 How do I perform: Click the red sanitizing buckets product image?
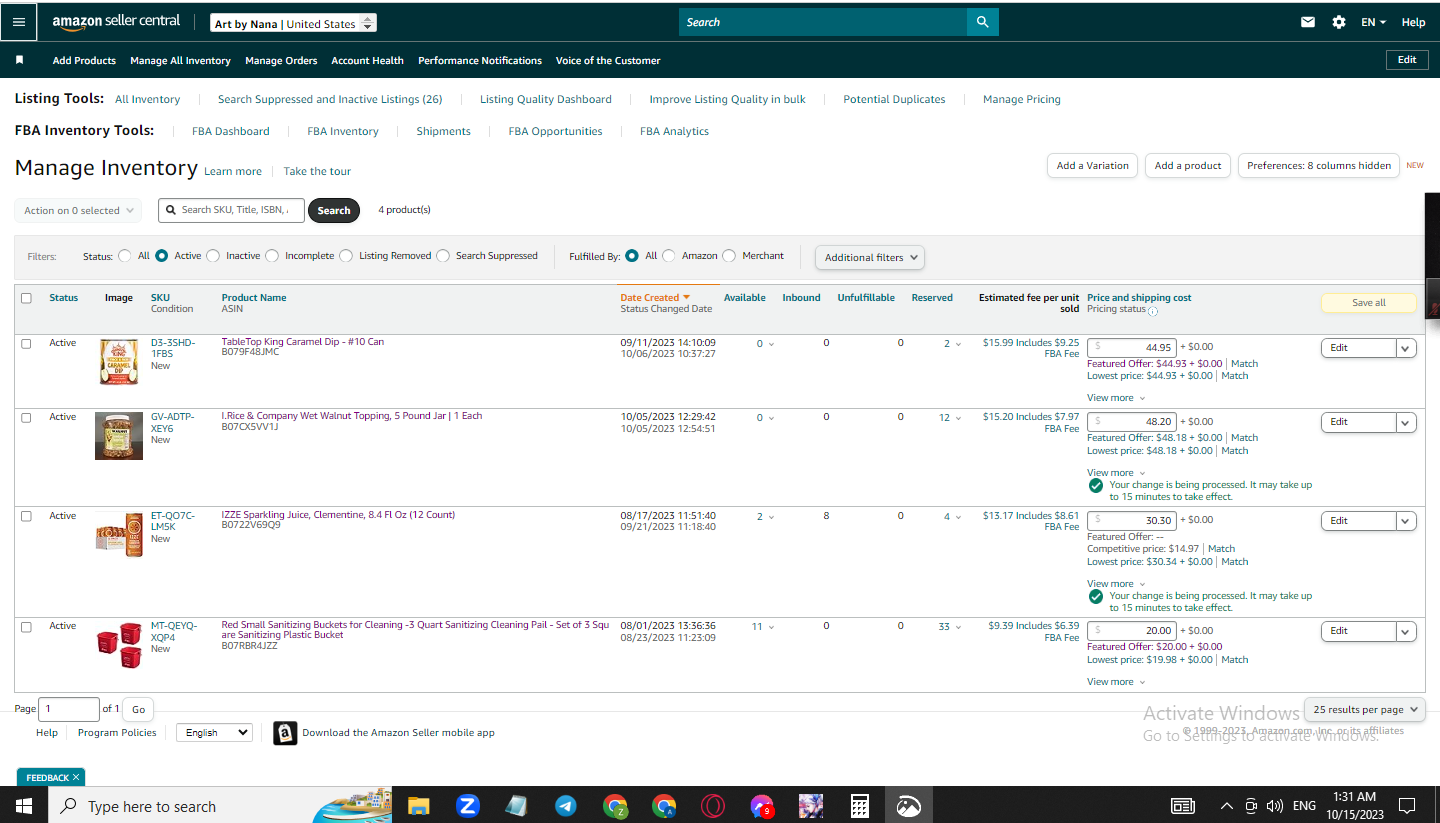[119, 645]
